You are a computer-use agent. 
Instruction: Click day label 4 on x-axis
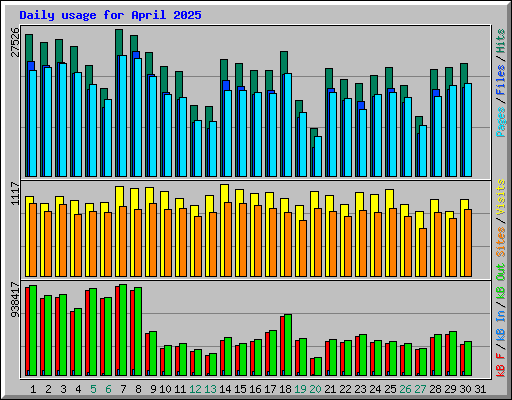point(78,389)
